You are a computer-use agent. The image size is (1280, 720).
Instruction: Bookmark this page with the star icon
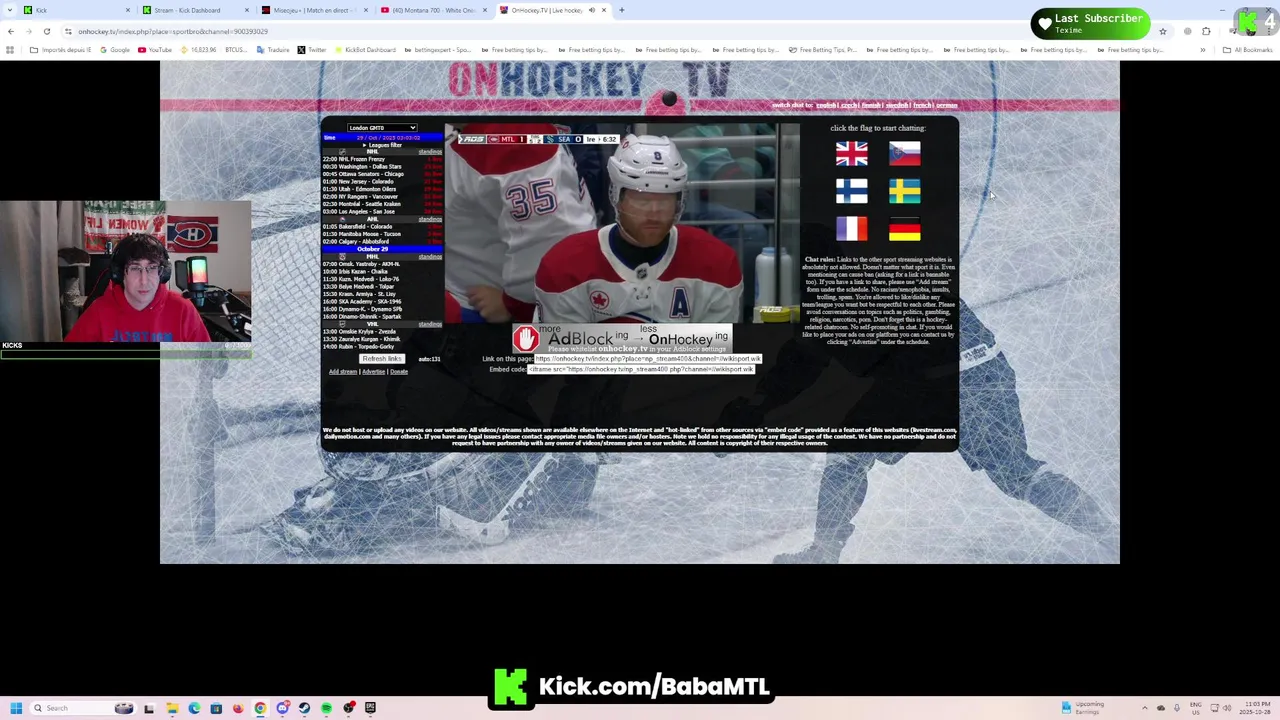(1162, 31)
